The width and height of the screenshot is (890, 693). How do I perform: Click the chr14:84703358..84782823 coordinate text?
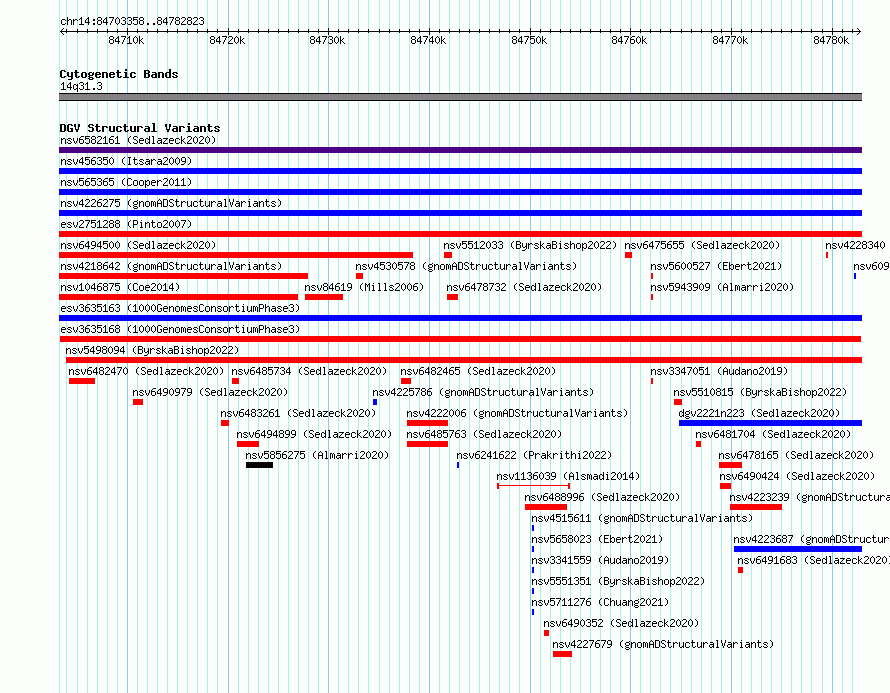tap(132, 21)
